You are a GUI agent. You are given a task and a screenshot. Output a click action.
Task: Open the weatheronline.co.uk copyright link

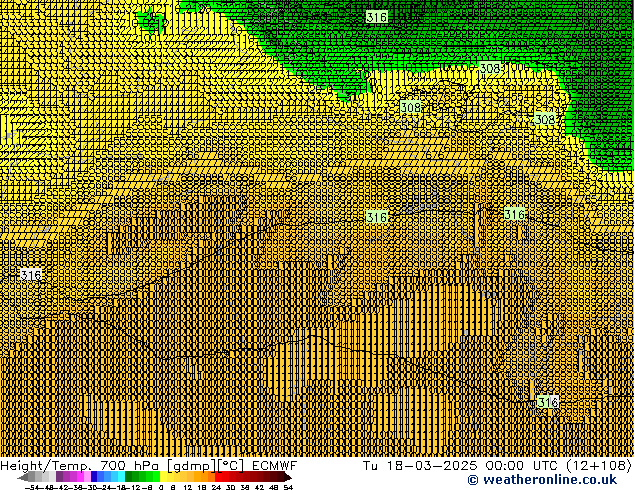(x=542, y=480)
